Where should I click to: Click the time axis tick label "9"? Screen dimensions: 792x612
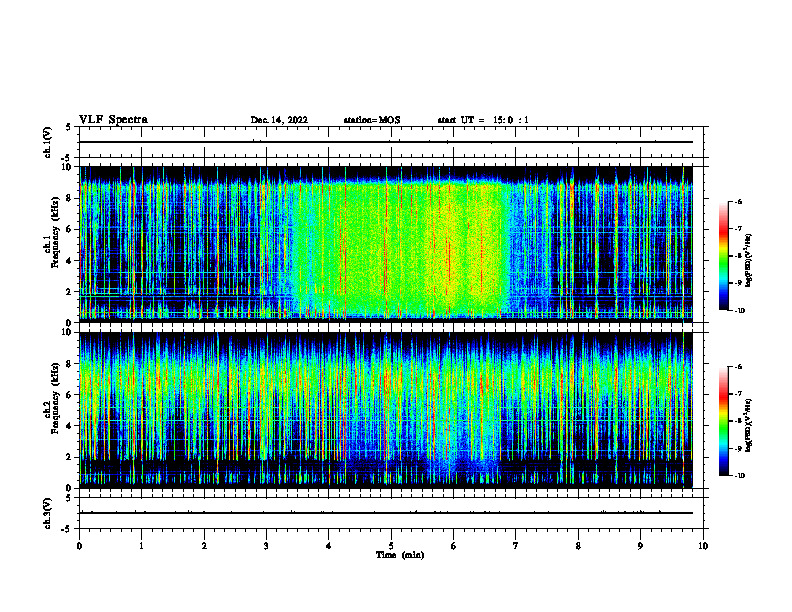640,546
